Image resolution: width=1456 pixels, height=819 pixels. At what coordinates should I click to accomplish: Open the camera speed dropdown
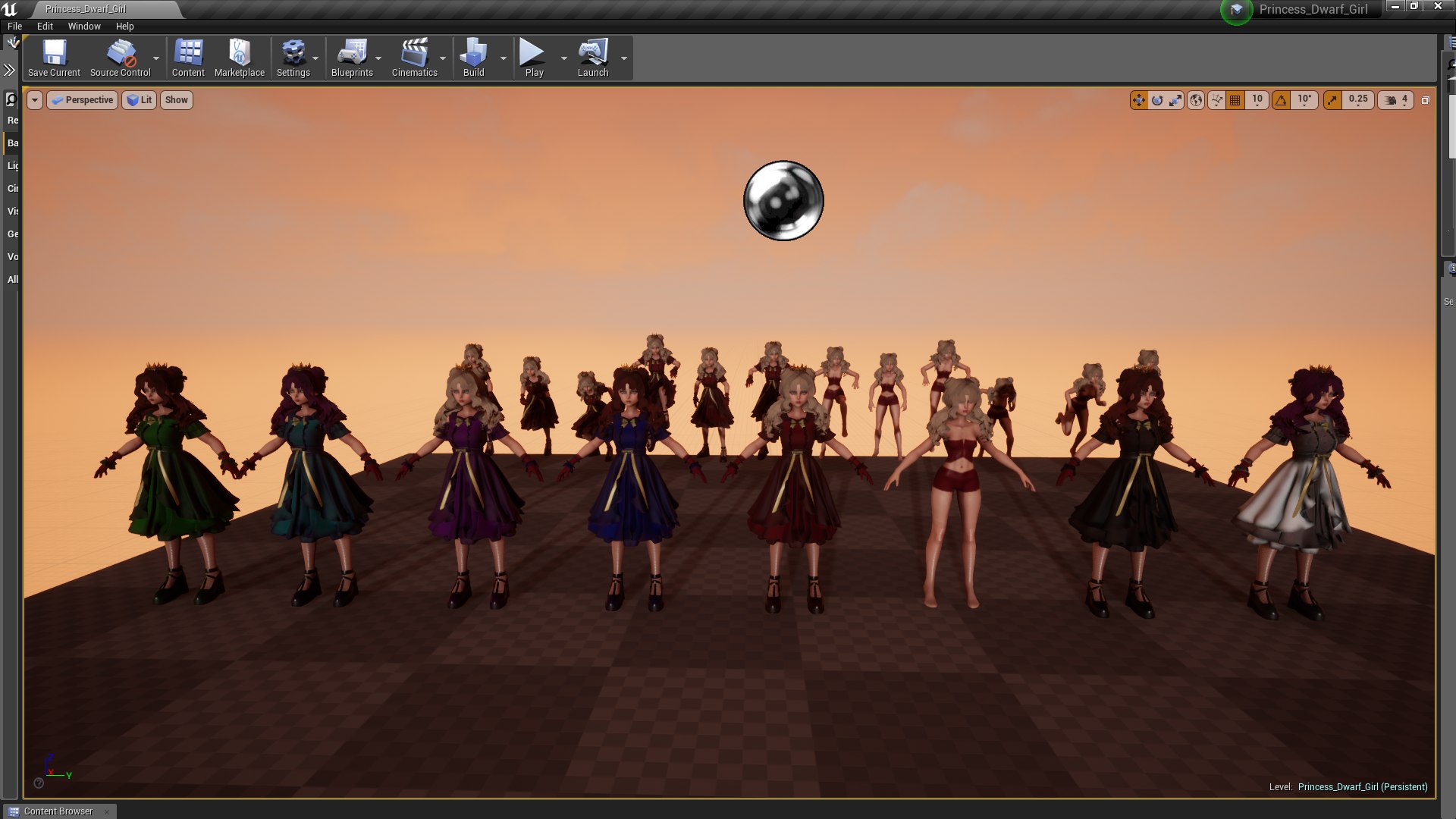pos(1396,100)
